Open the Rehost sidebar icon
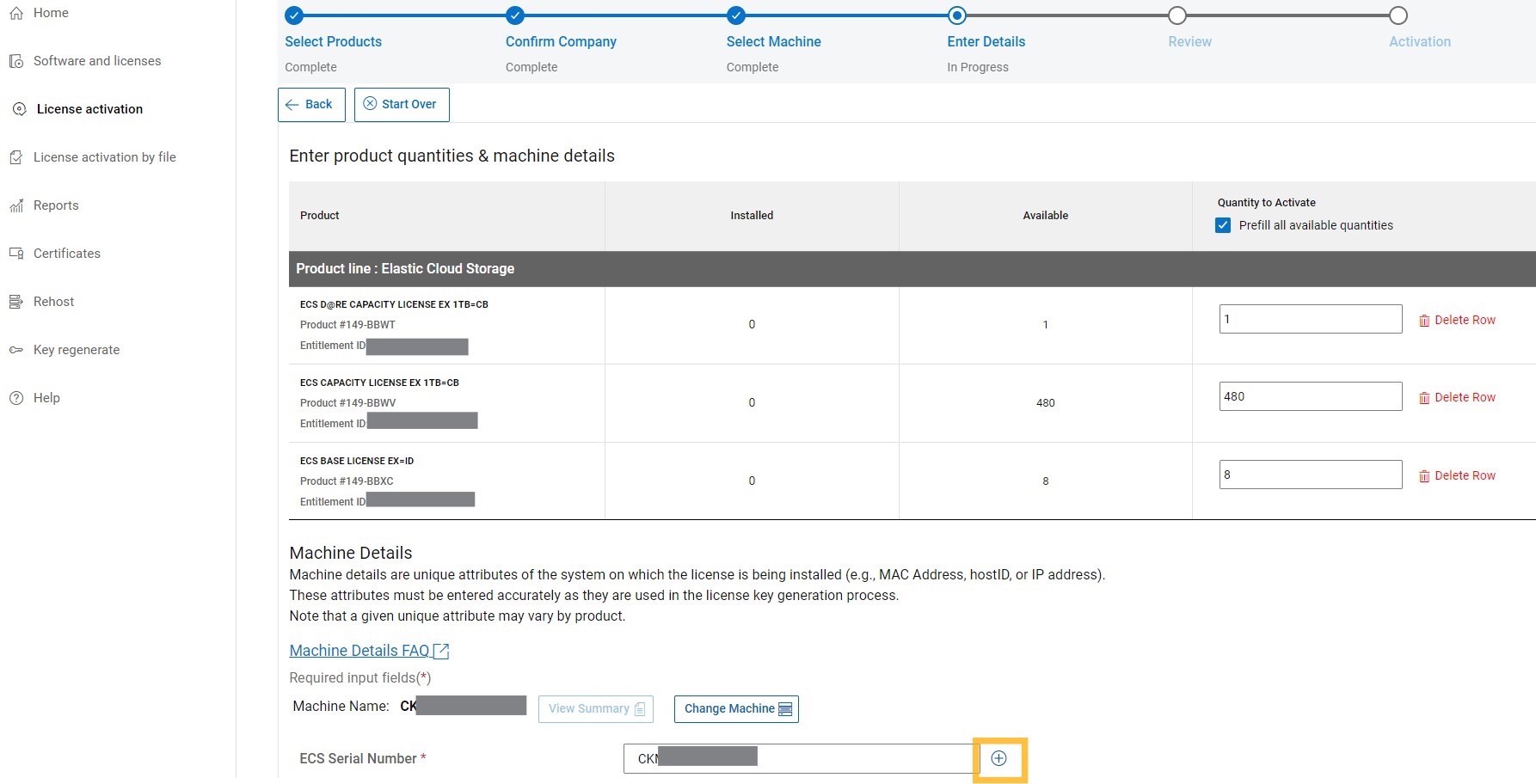 tap(17, 301)
